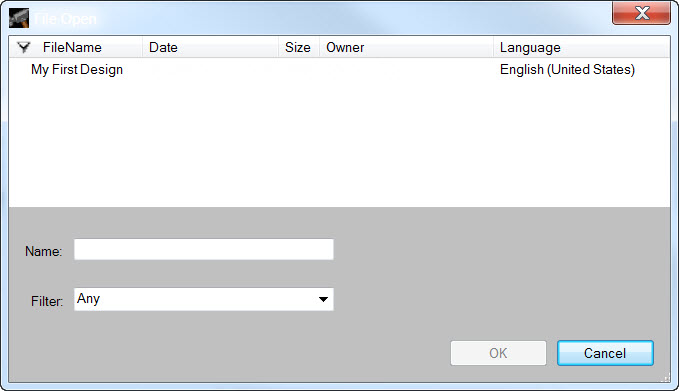
Task: Click the Filter: label
Action: coord(47,301)
